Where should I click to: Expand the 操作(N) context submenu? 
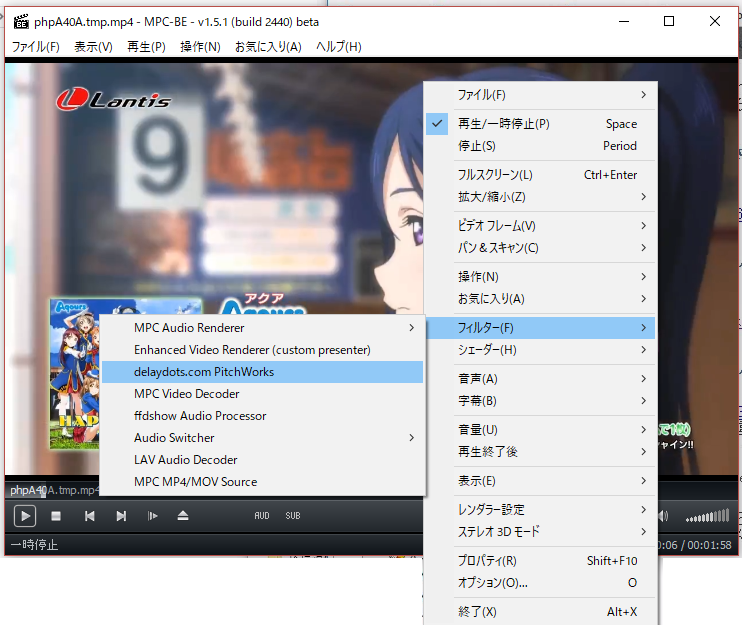(540, 277)
